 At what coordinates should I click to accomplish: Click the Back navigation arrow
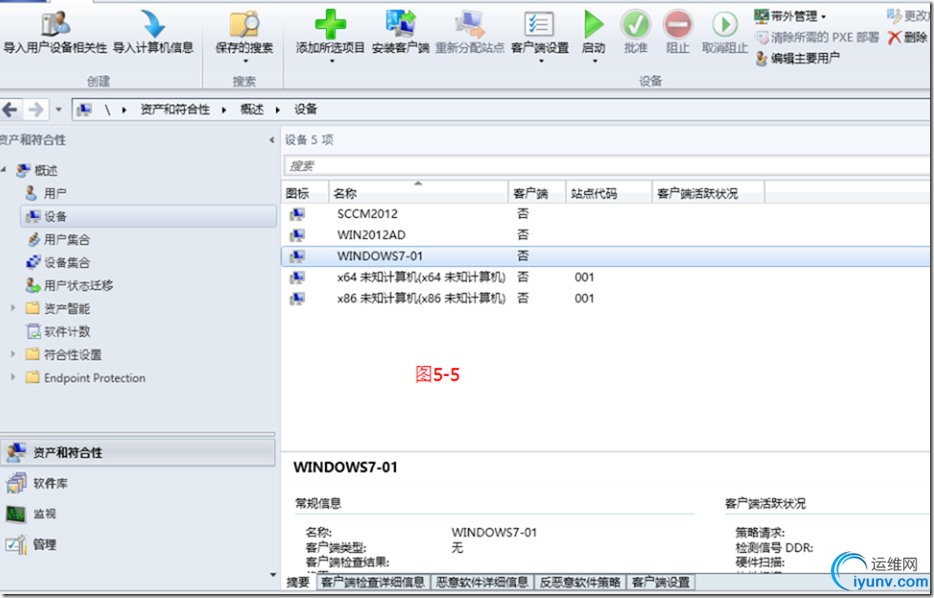(10, 110)
